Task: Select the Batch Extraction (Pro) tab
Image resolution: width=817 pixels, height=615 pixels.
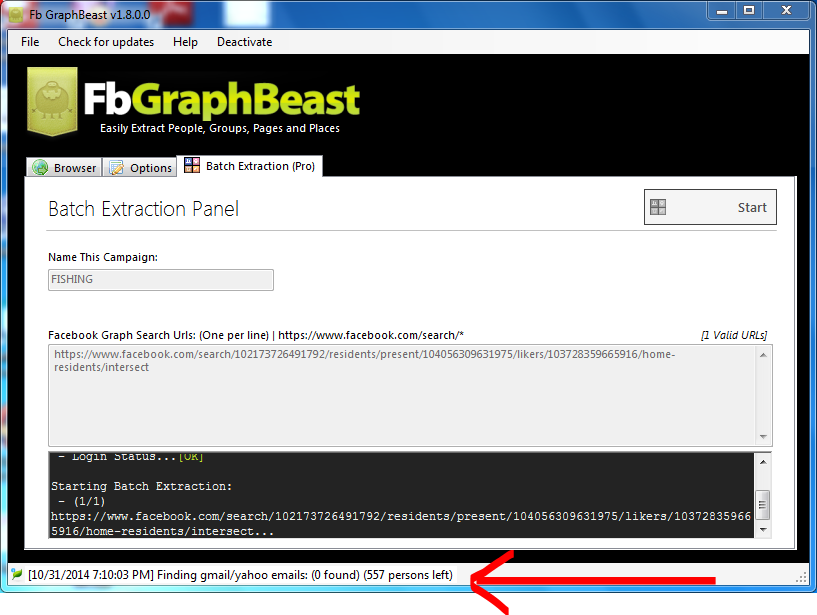Action: pyautogui.click(x=250, y=166)
